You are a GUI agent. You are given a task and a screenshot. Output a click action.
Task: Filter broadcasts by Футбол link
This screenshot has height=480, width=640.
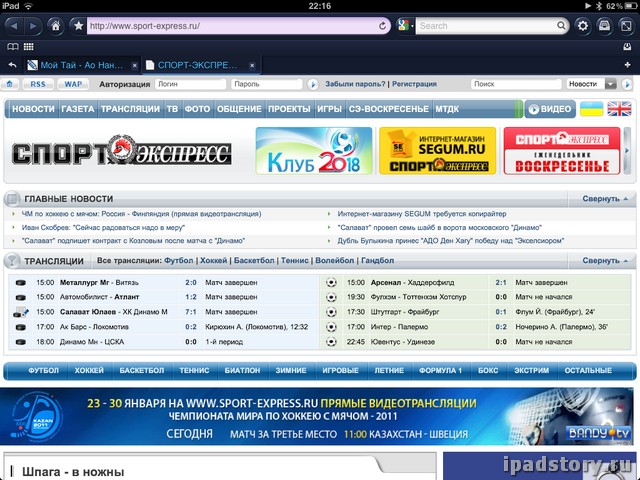point(178,260)
